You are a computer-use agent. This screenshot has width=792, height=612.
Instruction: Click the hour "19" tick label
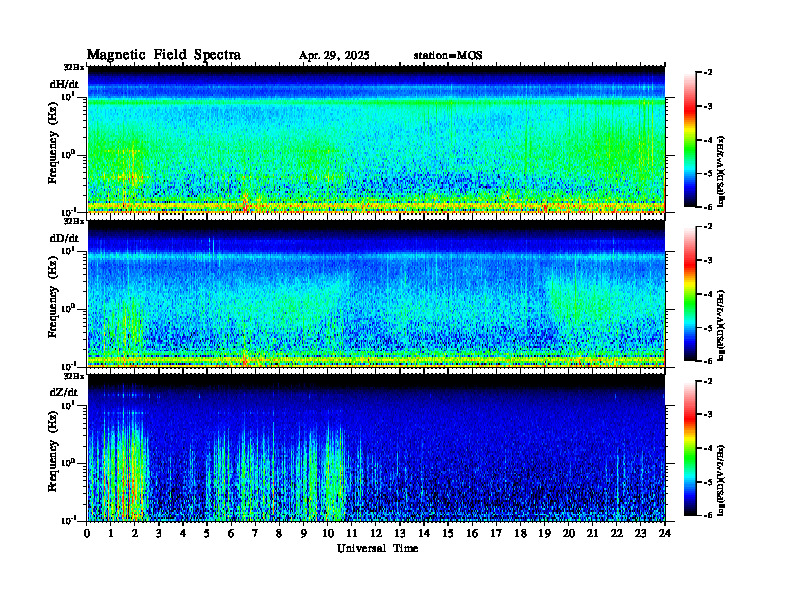[544, 533]
